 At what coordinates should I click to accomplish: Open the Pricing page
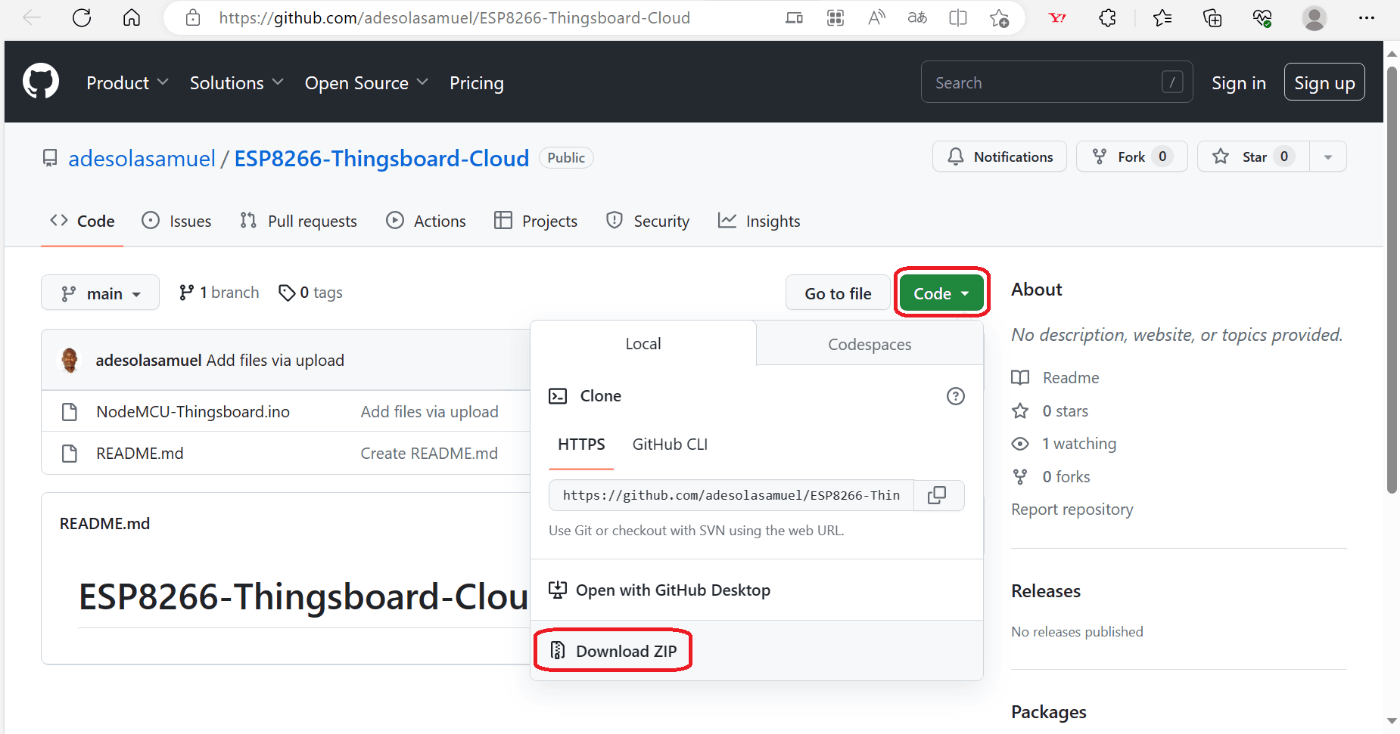476,83
